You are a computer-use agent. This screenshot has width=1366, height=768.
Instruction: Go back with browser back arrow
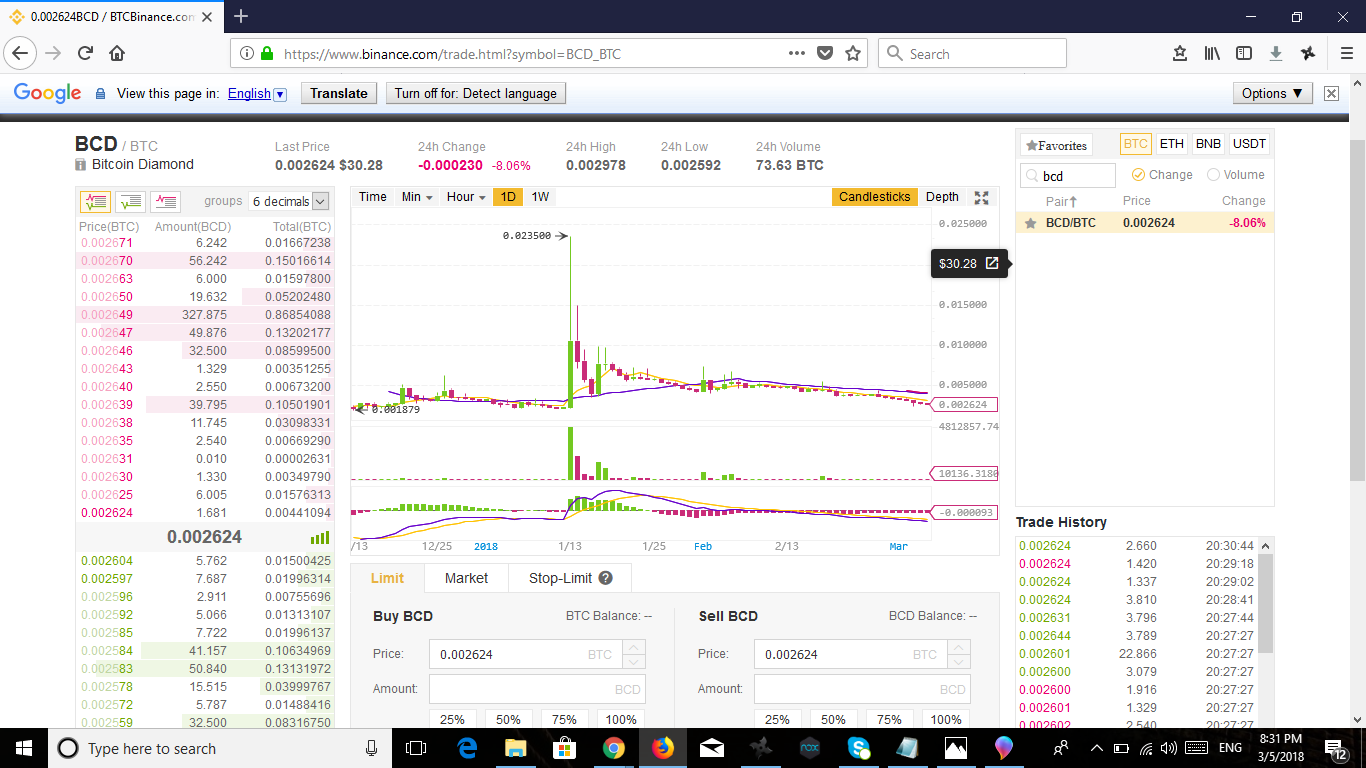click(21, 54)
